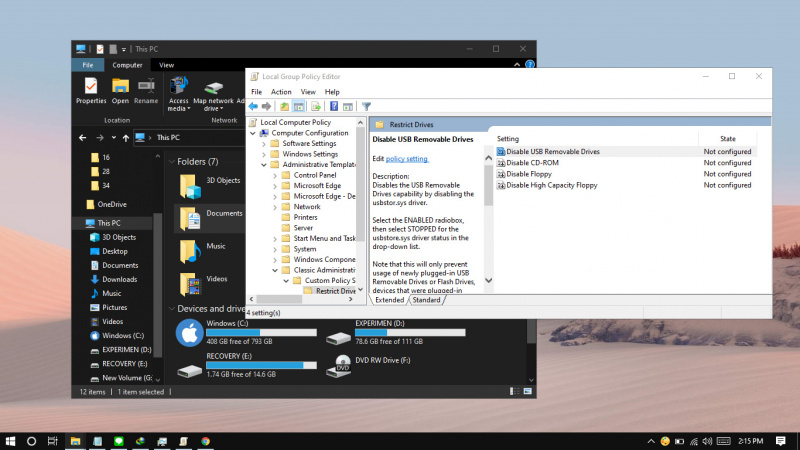Click Windows (C:) drive Apple icon

(x=189, y=333)
